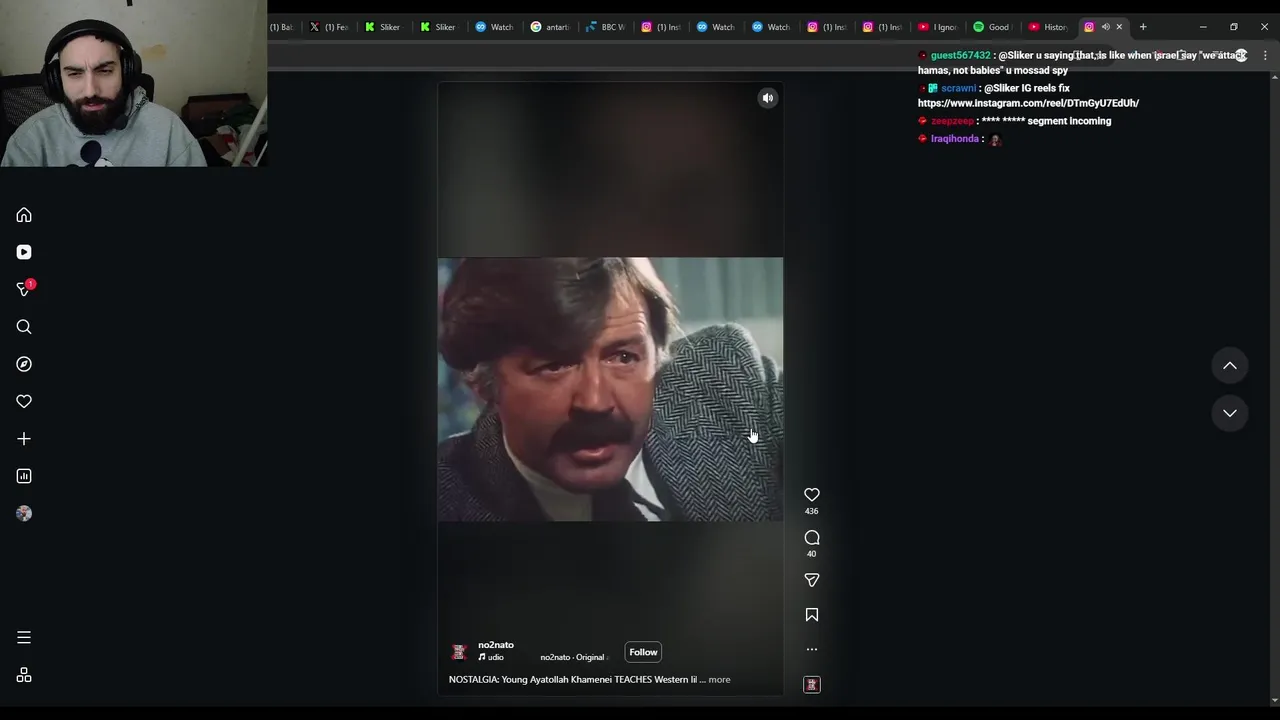The height and width of the screenshot is (720, 1280).
Task: Click chat username guest567432
Action: point(960,56)
